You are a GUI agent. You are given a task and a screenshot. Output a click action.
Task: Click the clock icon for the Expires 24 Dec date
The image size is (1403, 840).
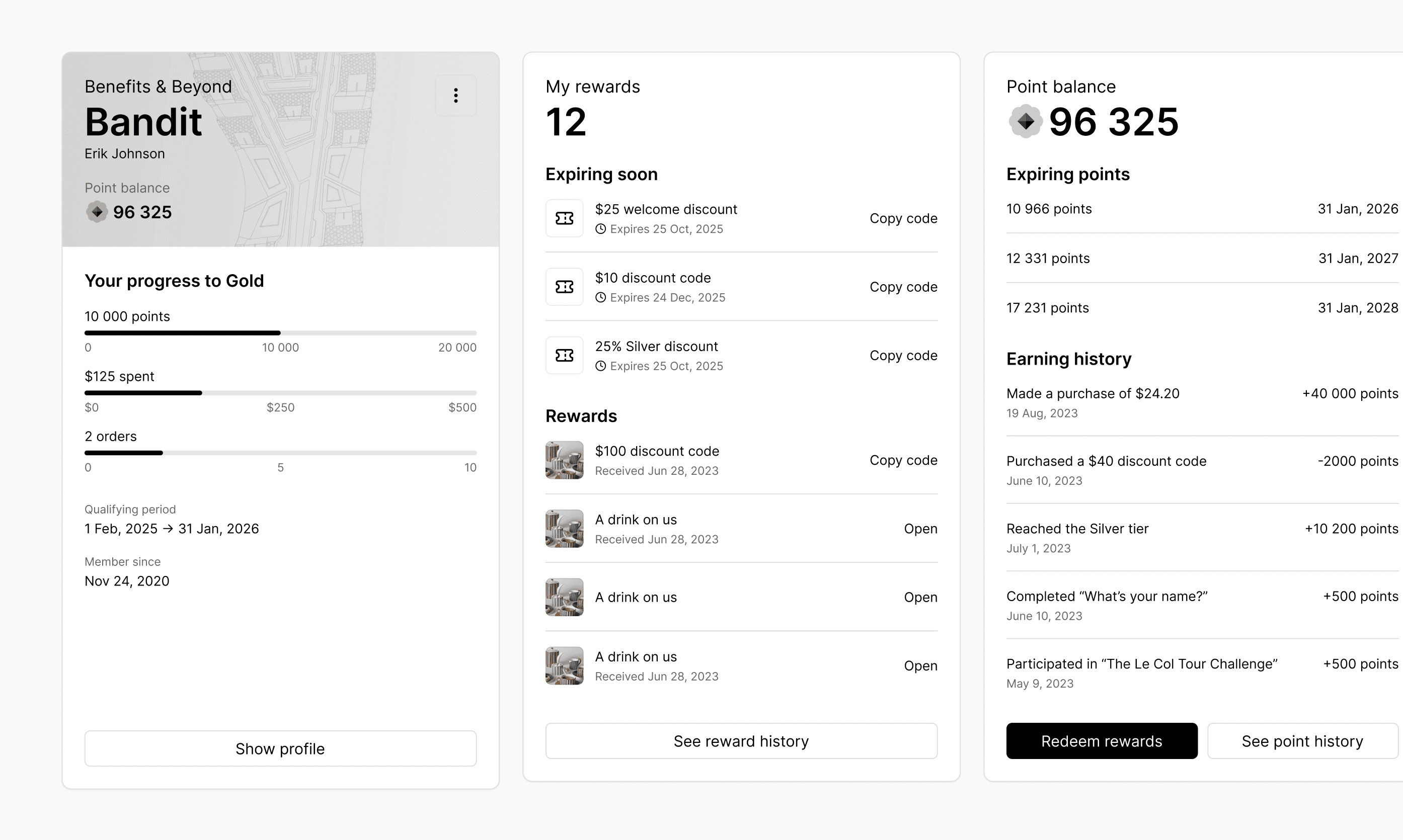(600, 298)
